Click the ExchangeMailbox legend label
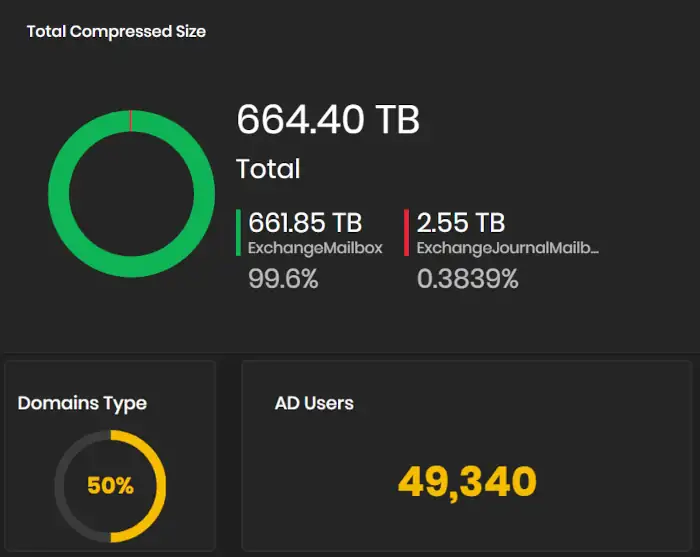 (315, 248)
